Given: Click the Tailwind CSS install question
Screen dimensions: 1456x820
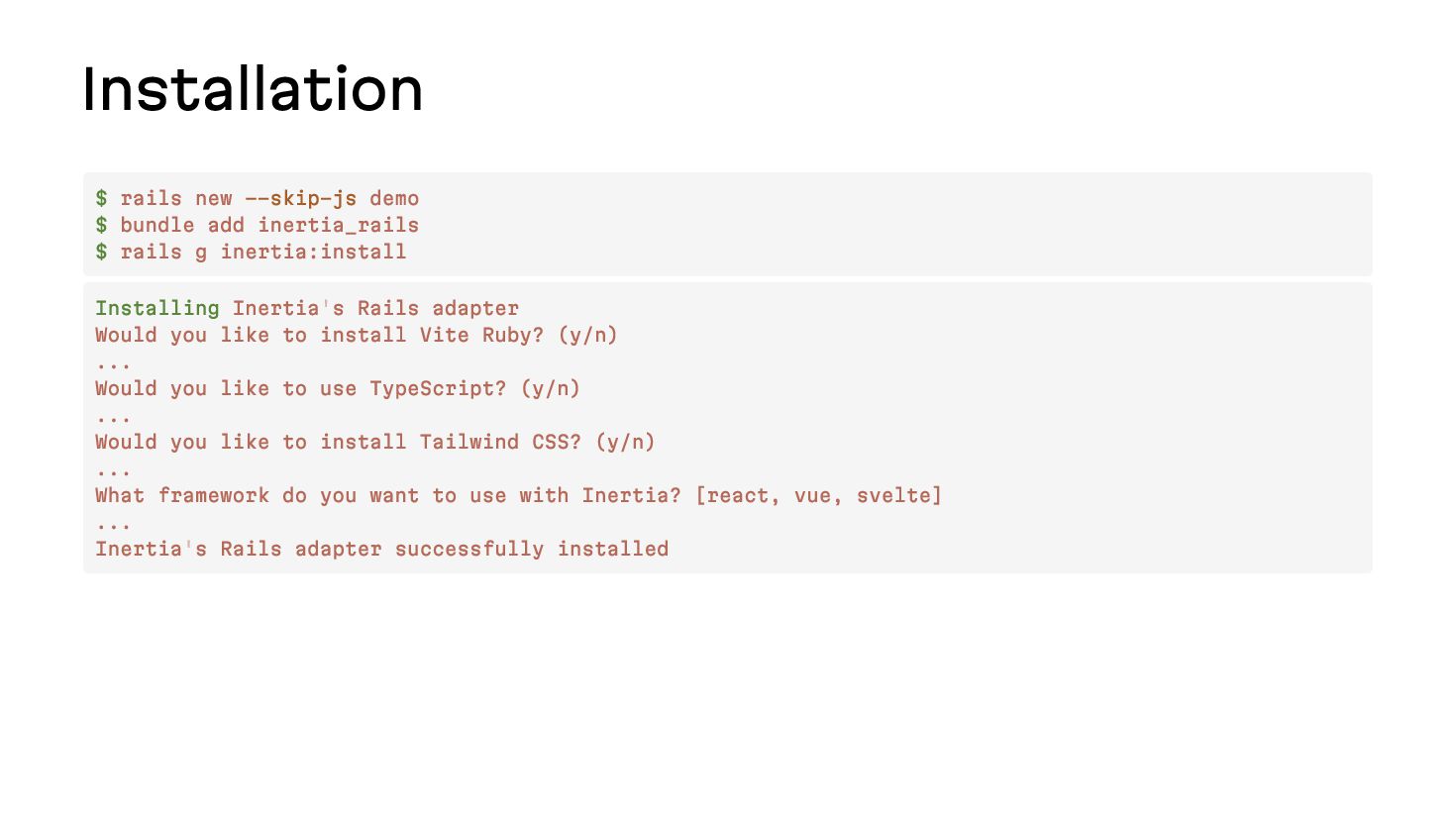Looking at the screenshot, I should (x=375, y=442).
